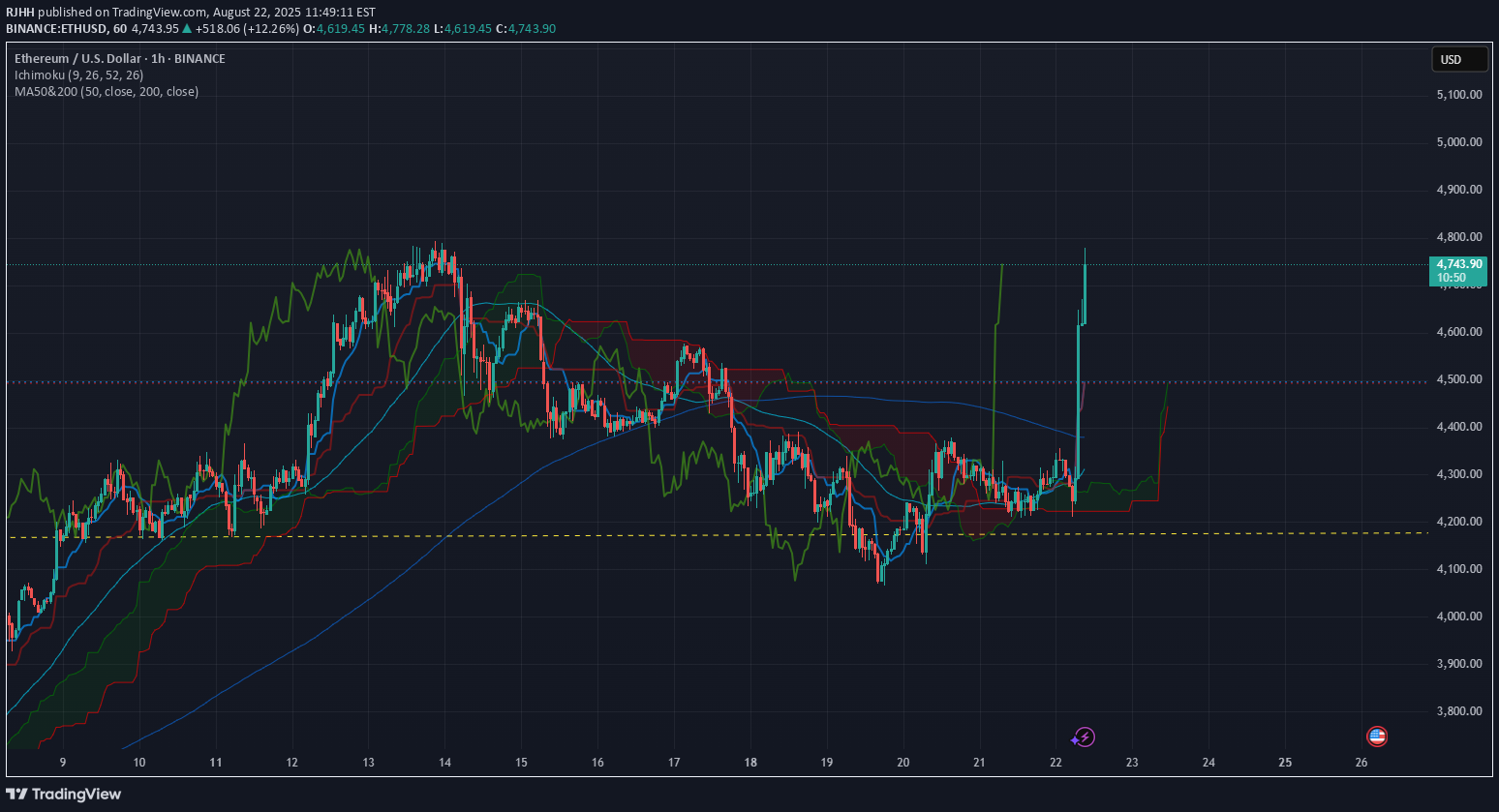The image size is (1499, 812).
Task: Click date 13 on the time axis
Action: coord(369,763)
